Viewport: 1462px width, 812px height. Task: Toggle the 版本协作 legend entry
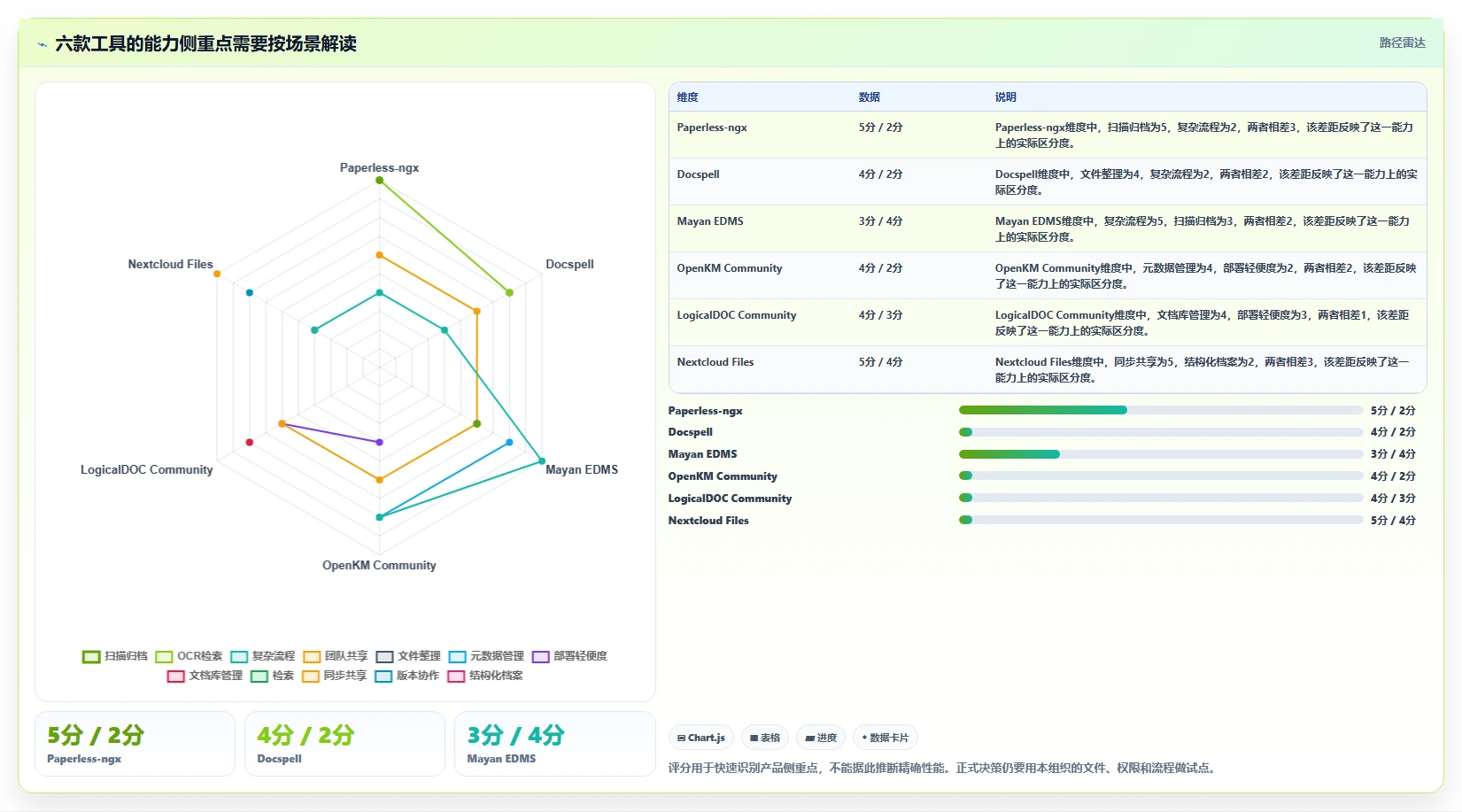406,676
